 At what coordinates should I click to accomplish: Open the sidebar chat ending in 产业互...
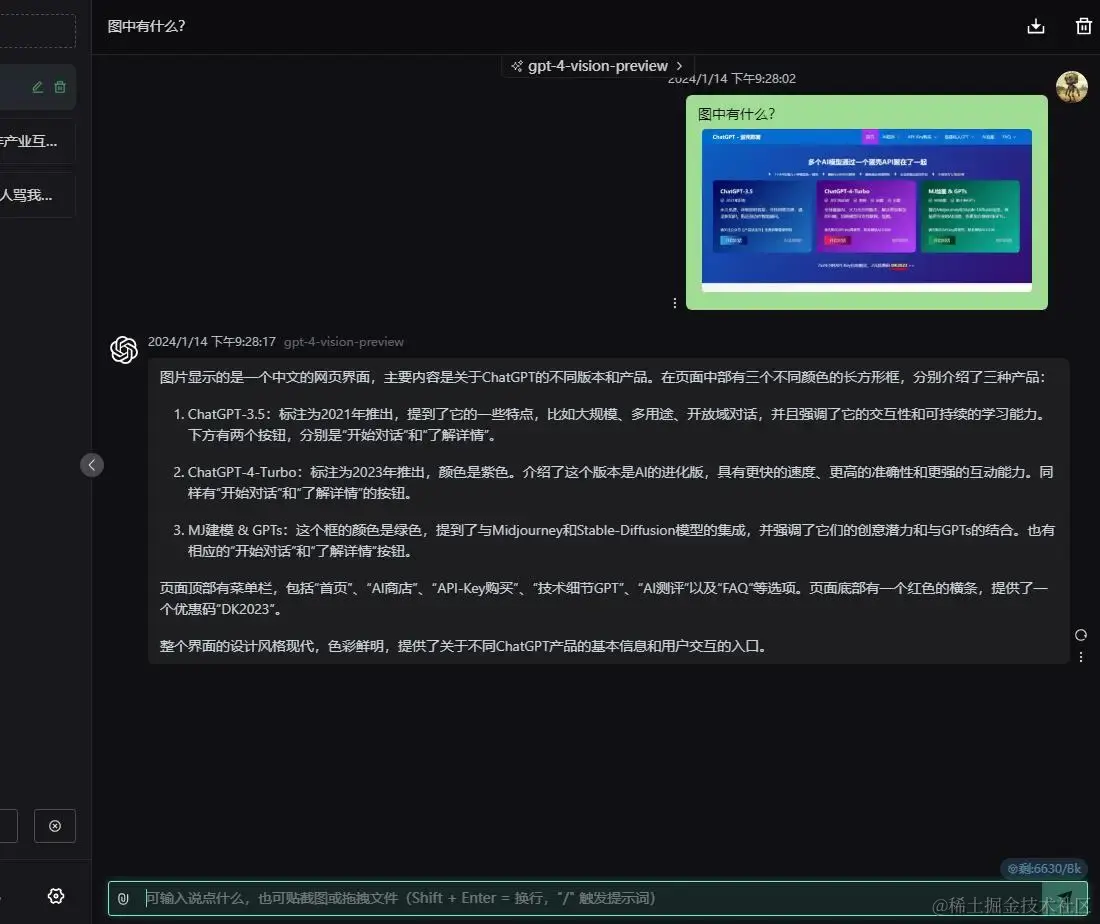[36, 141]
